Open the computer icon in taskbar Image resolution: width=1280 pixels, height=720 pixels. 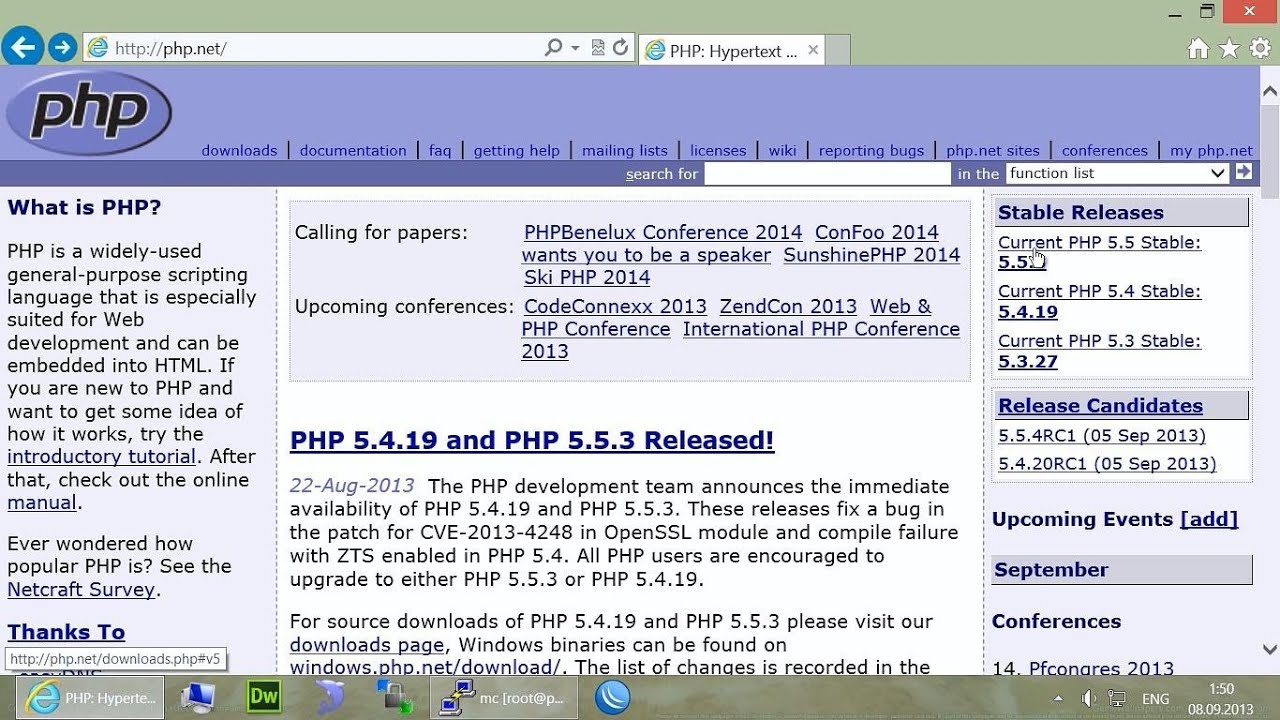point(199,697)
